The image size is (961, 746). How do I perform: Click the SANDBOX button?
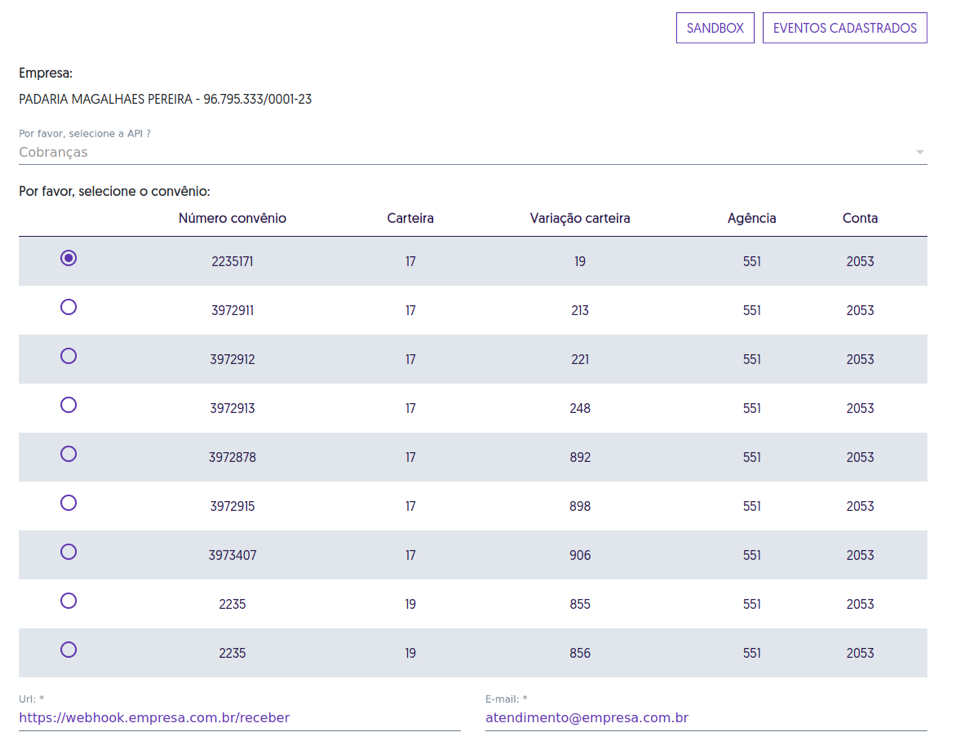(715, 28)
